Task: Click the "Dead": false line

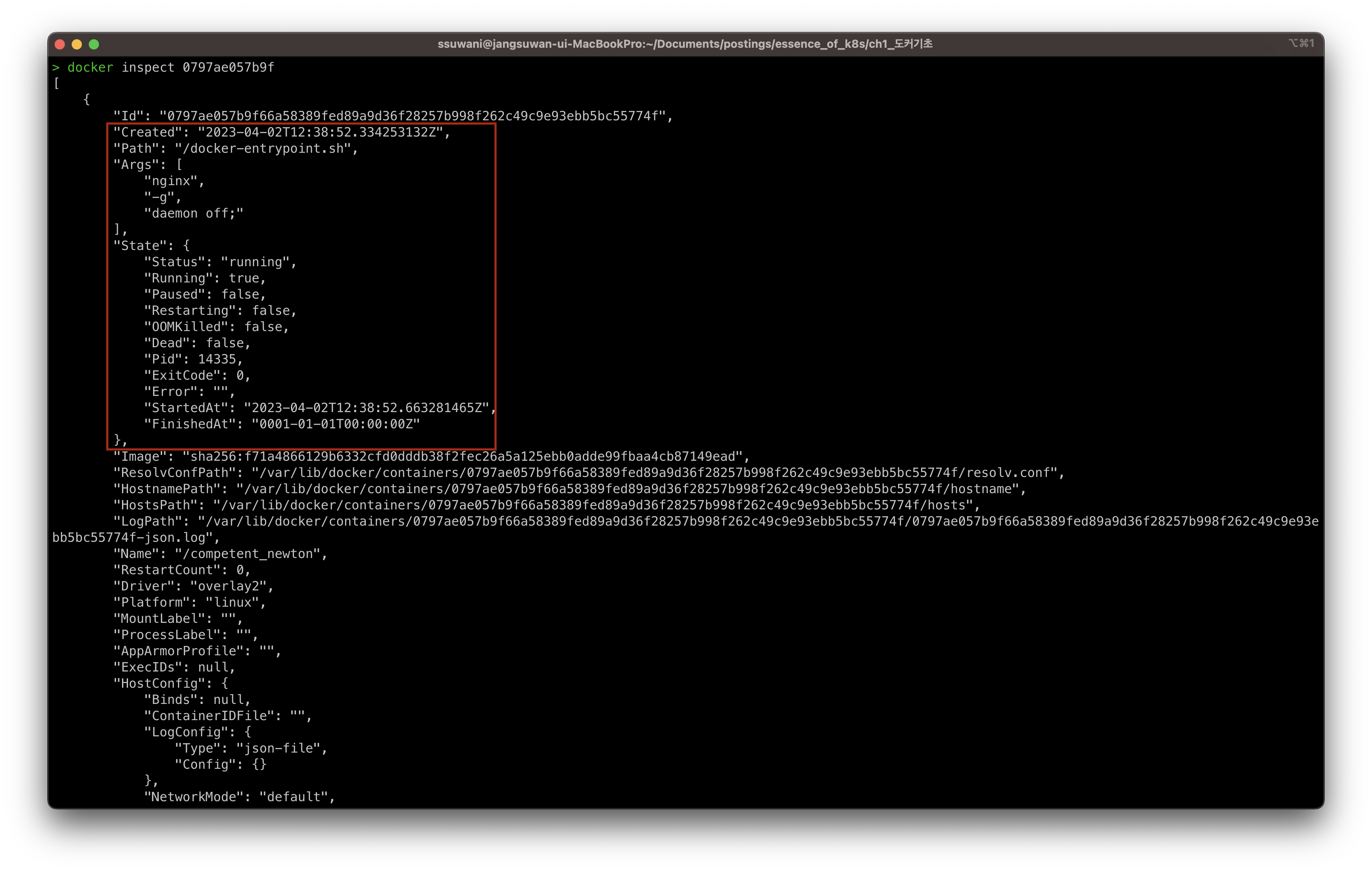Action: pyautogui.click(x=197, y=343)
